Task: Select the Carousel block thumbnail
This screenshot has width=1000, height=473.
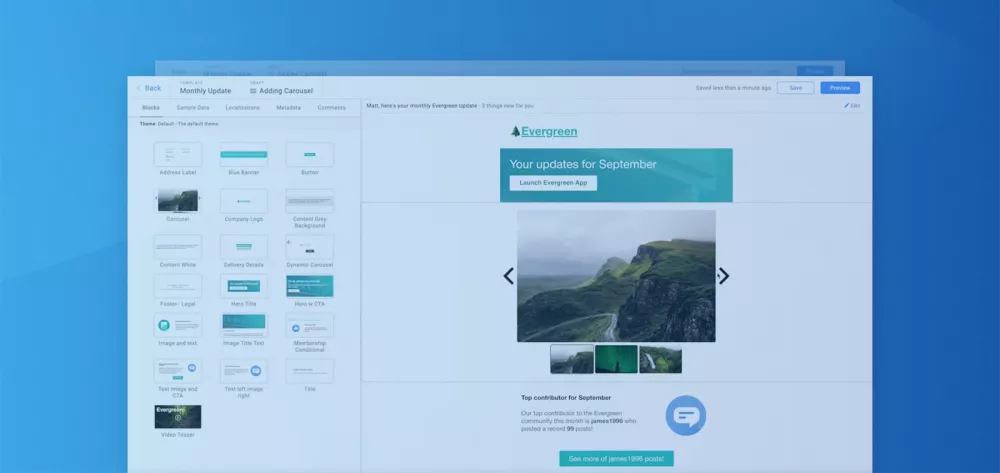Action: coord(178,200)
